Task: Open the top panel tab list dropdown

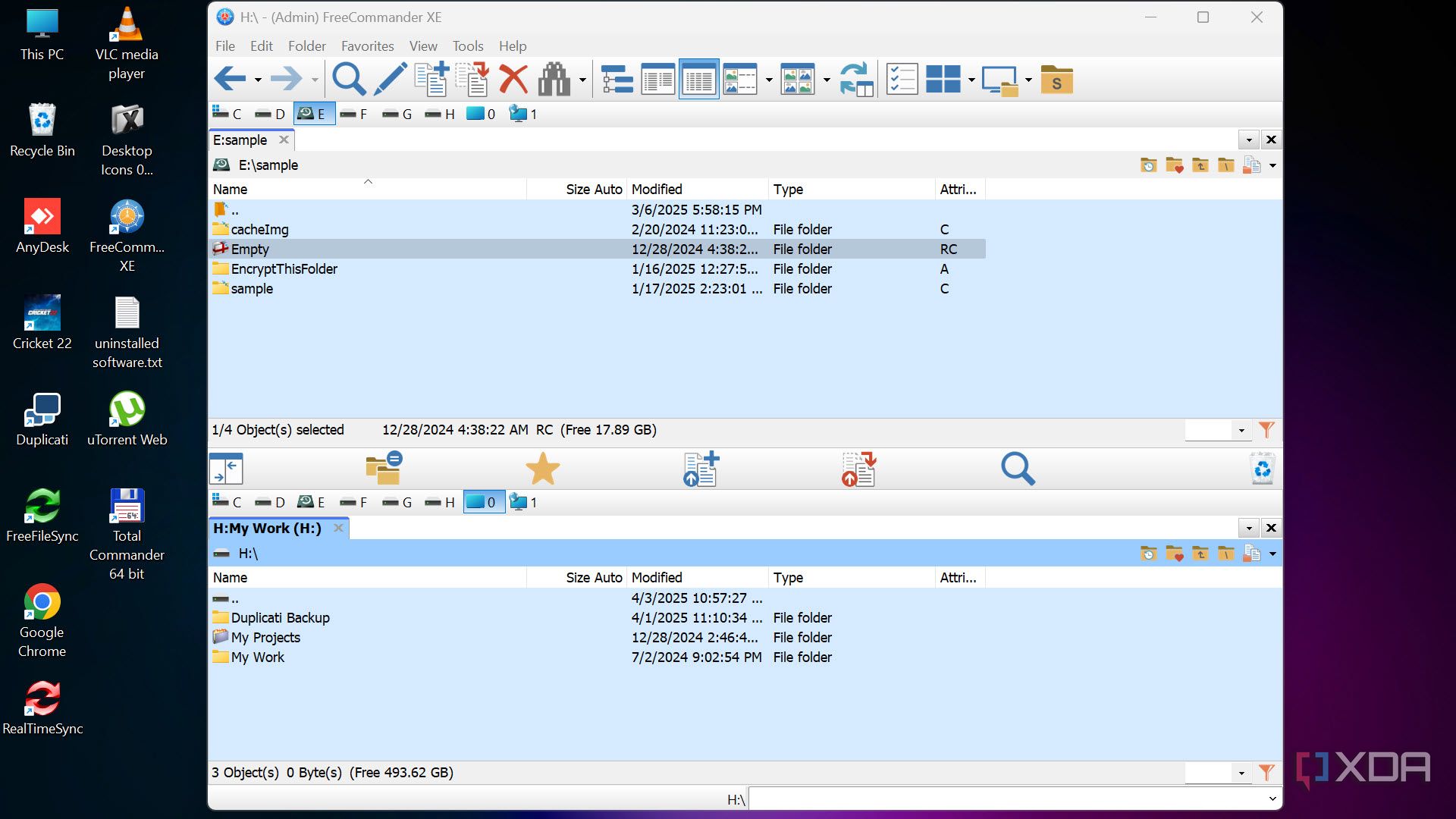Action: [x=1249, y=140]
